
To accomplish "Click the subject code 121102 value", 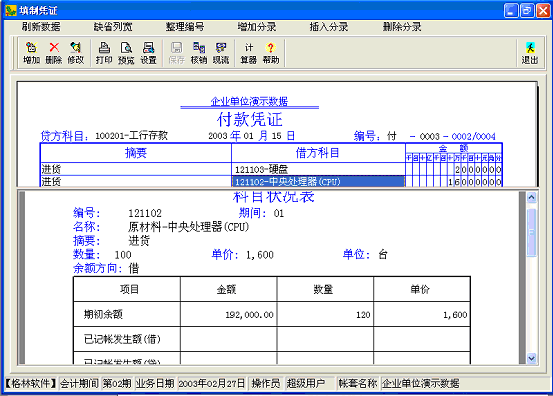I will pos(145,213).
